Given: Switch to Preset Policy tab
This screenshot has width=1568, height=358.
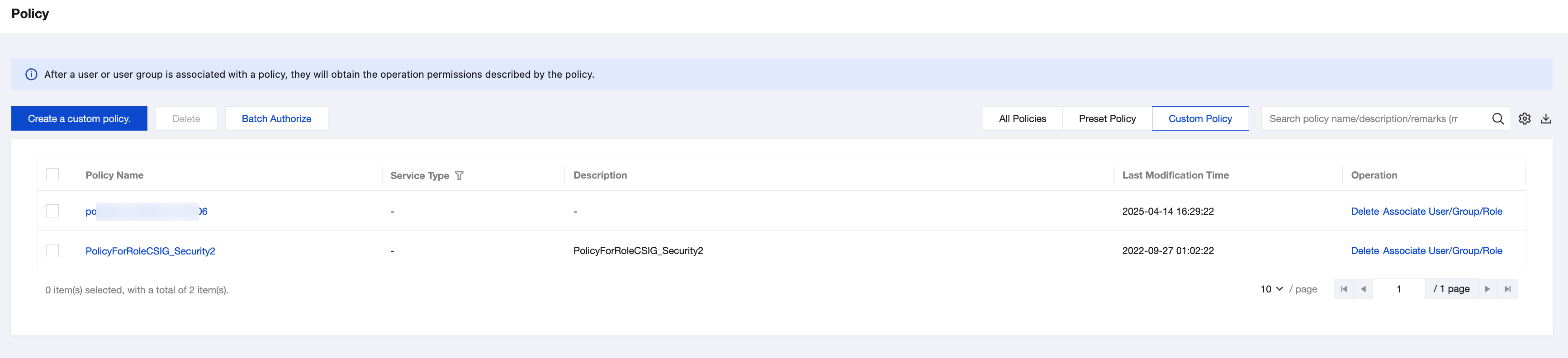Looking at the screenshot, I should [x=1107, y=119].
